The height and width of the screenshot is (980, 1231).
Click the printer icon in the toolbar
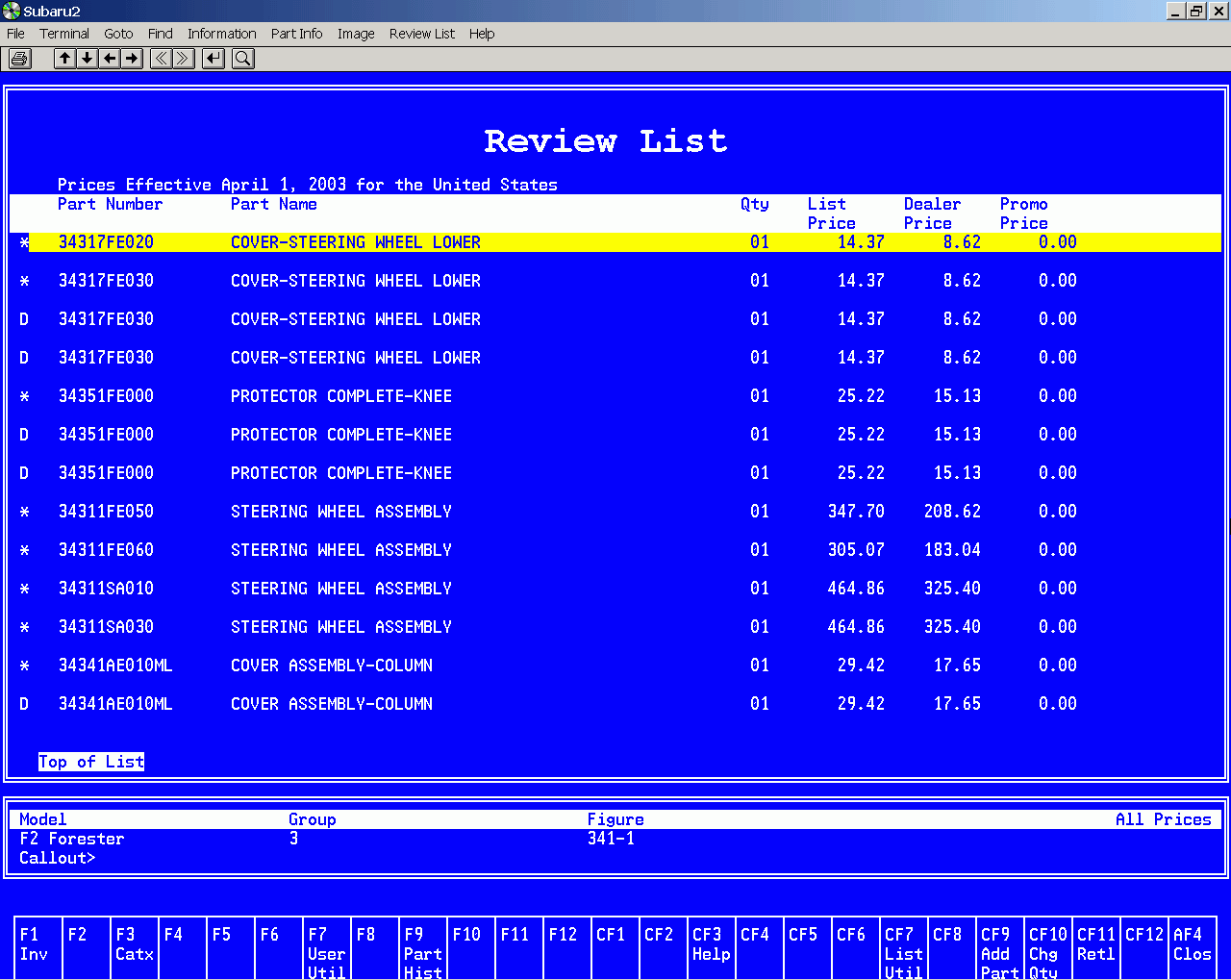click(x=19, y=59)
